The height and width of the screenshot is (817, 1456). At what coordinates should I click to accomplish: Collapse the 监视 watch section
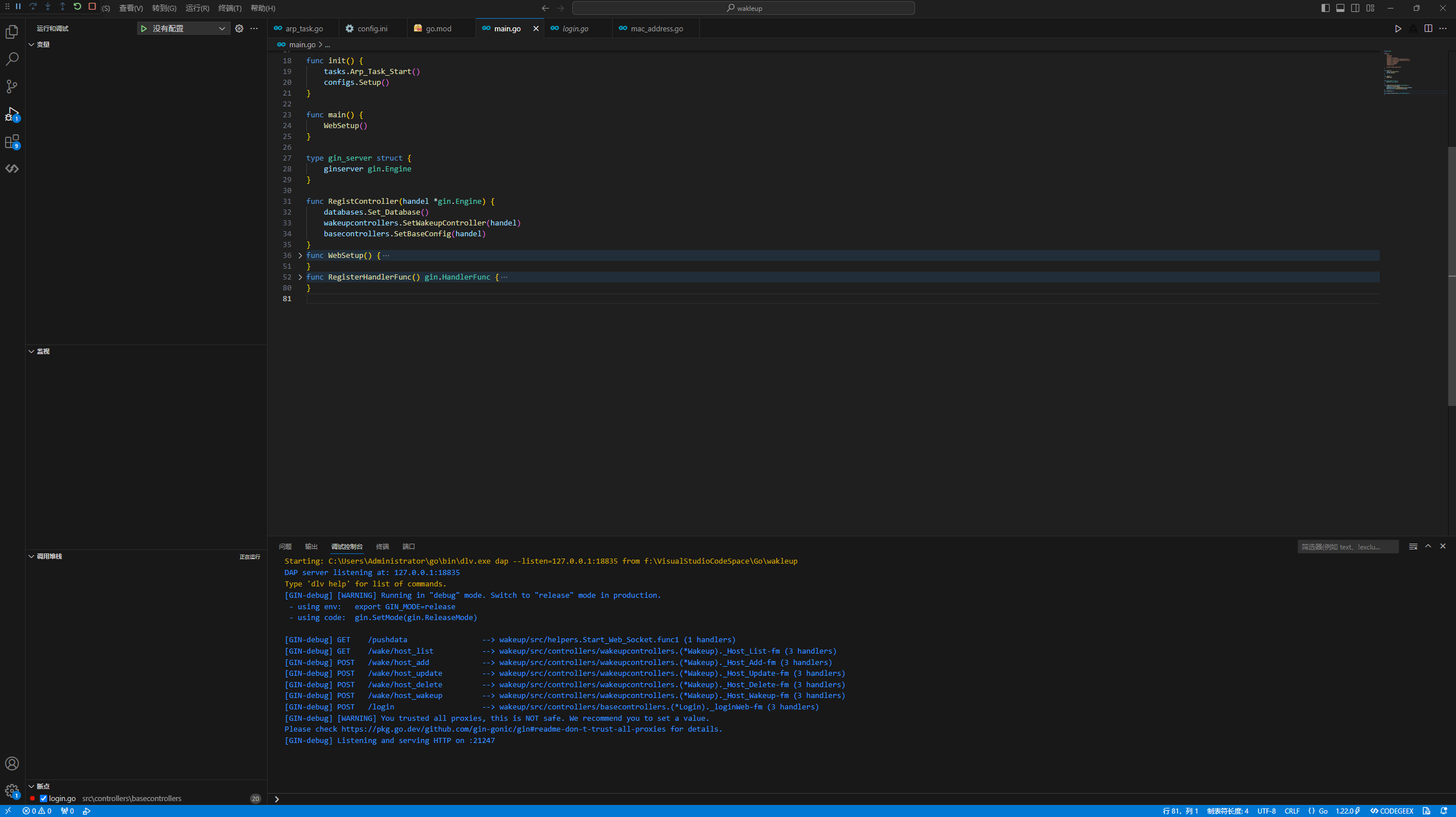[x=31, y=351]
